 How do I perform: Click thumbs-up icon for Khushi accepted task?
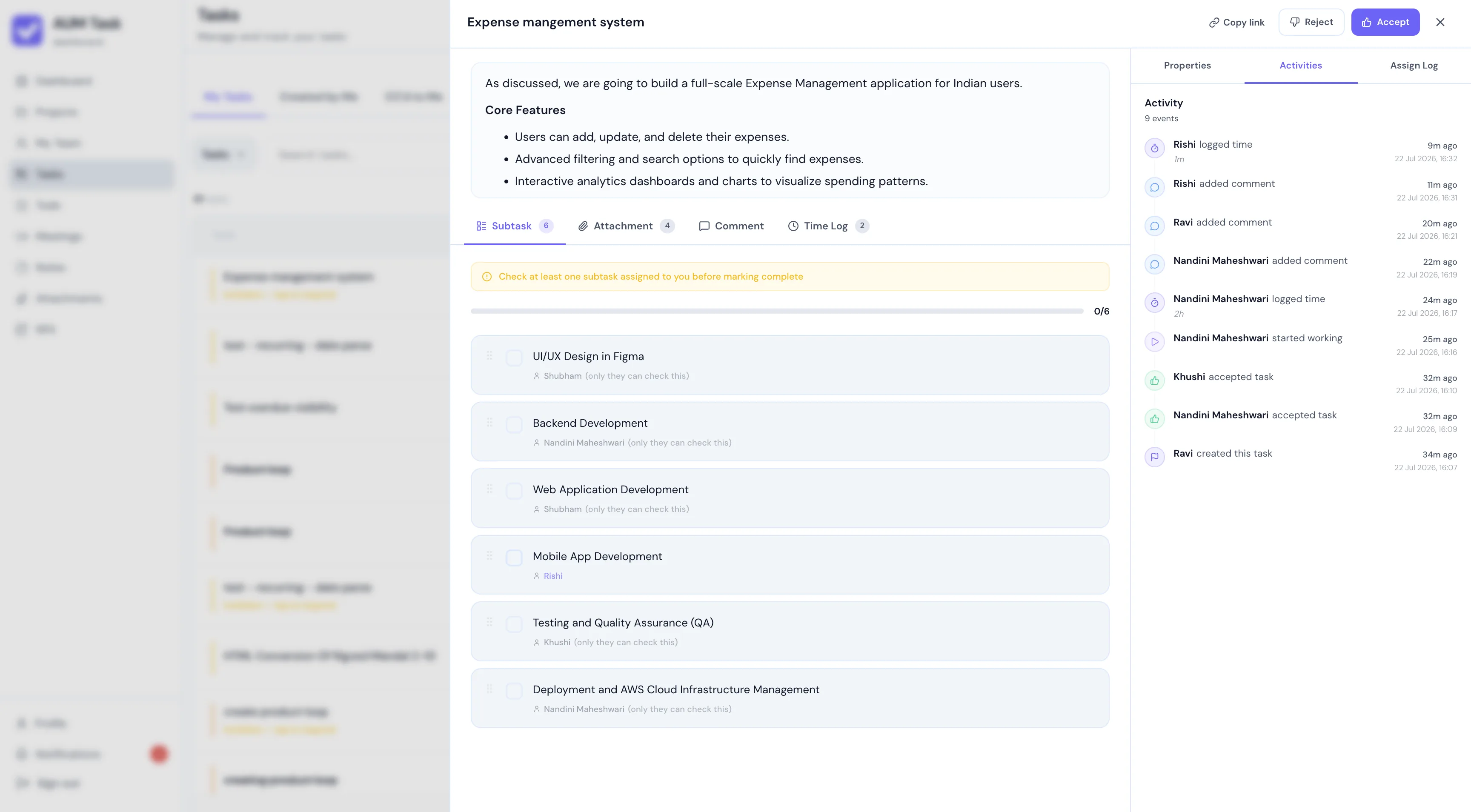click(x=1154, y=381)
